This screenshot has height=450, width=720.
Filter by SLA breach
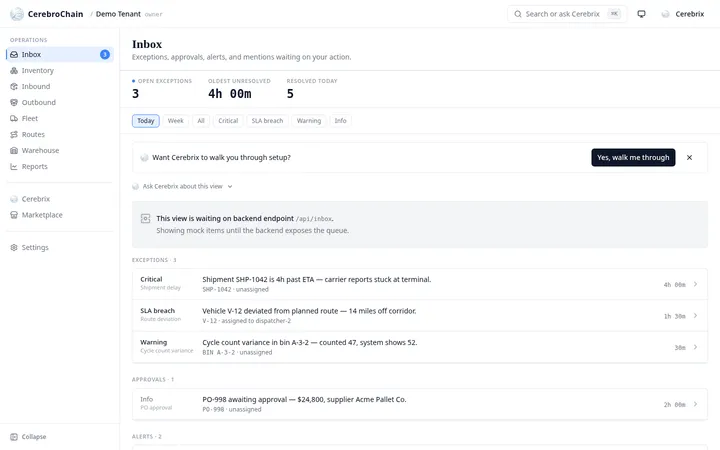click(x=267, y=121)
